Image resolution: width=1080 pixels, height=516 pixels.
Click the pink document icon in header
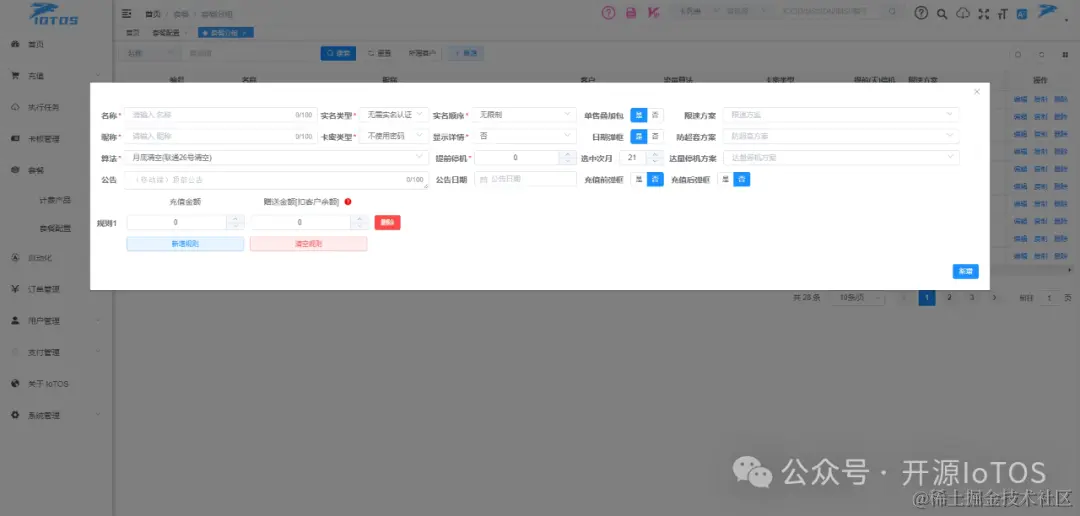[x=631, y=12]
